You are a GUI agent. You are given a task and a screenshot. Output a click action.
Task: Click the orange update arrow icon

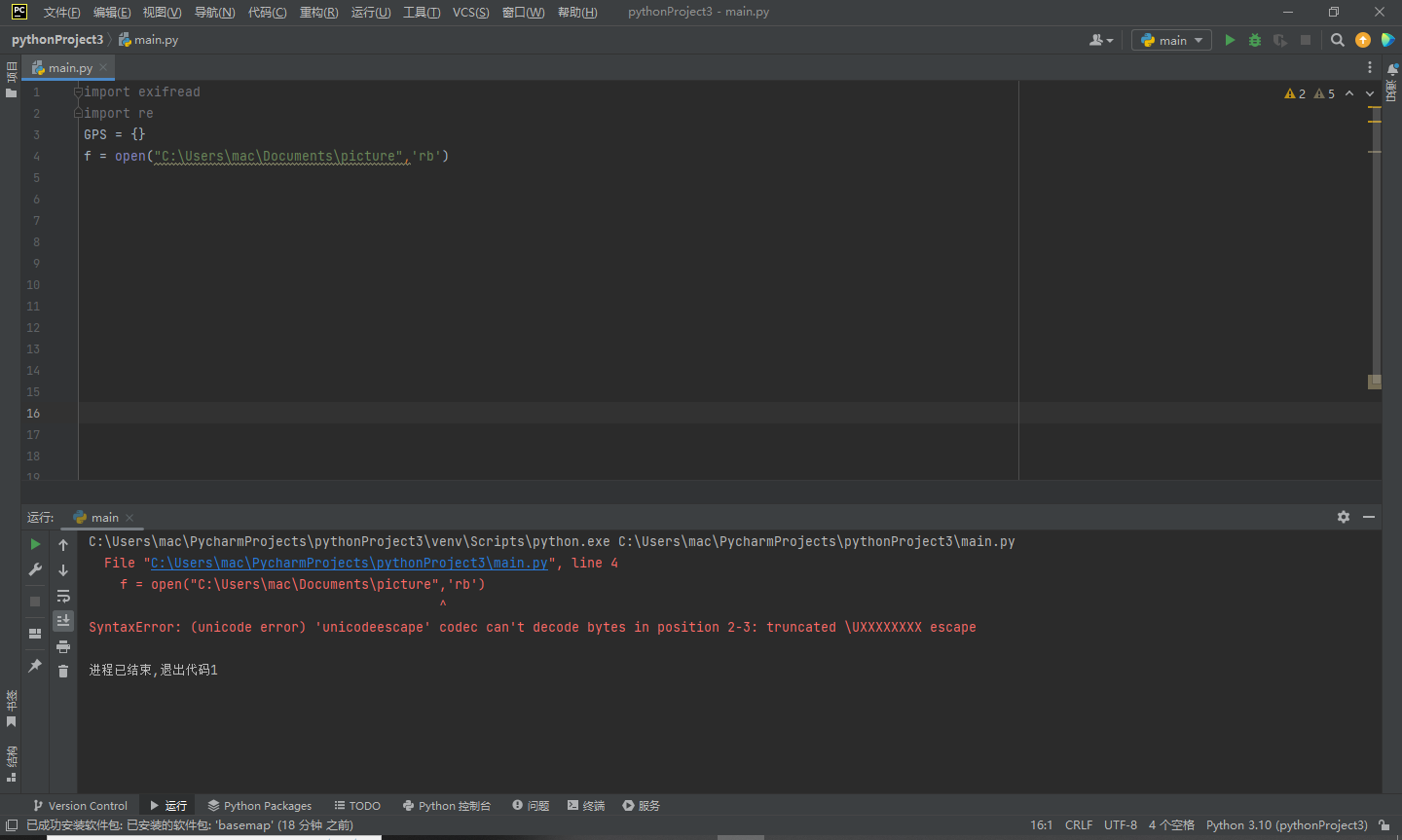click(x=1363, y=40)
